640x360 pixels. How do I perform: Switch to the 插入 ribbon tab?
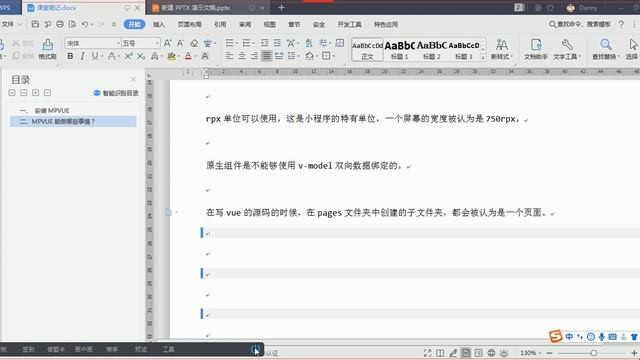point(159,24)
